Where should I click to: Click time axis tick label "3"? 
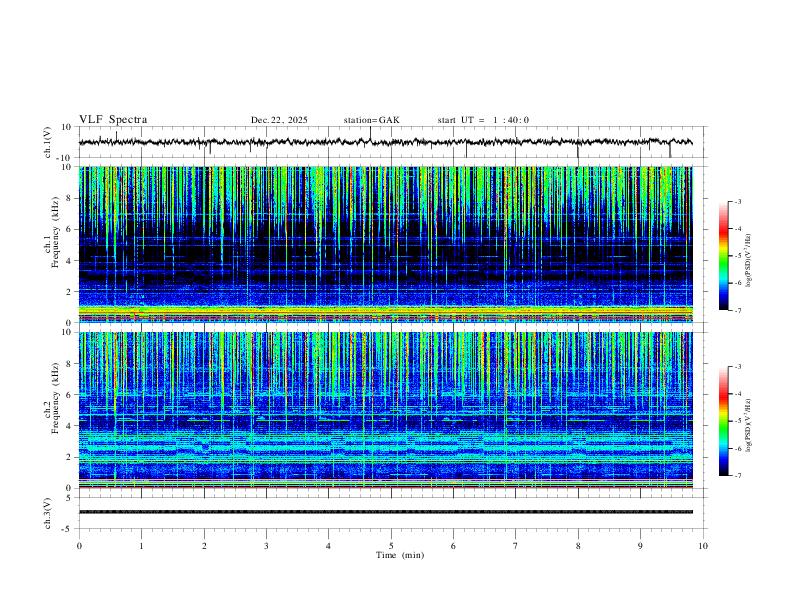click(x=266, y=546)
